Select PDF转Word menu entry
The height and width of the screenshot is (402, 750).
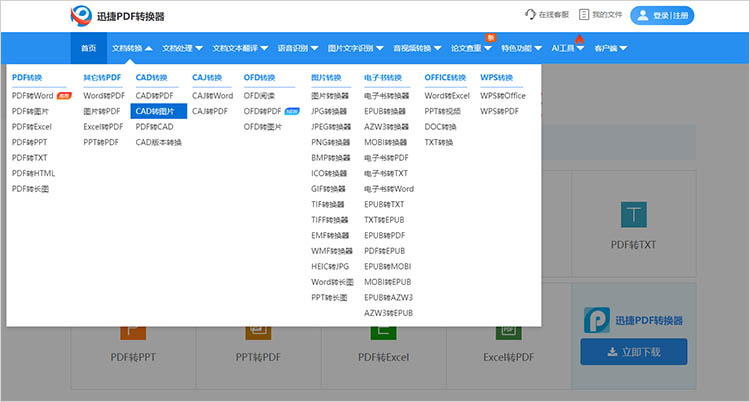tap(33, 96)
